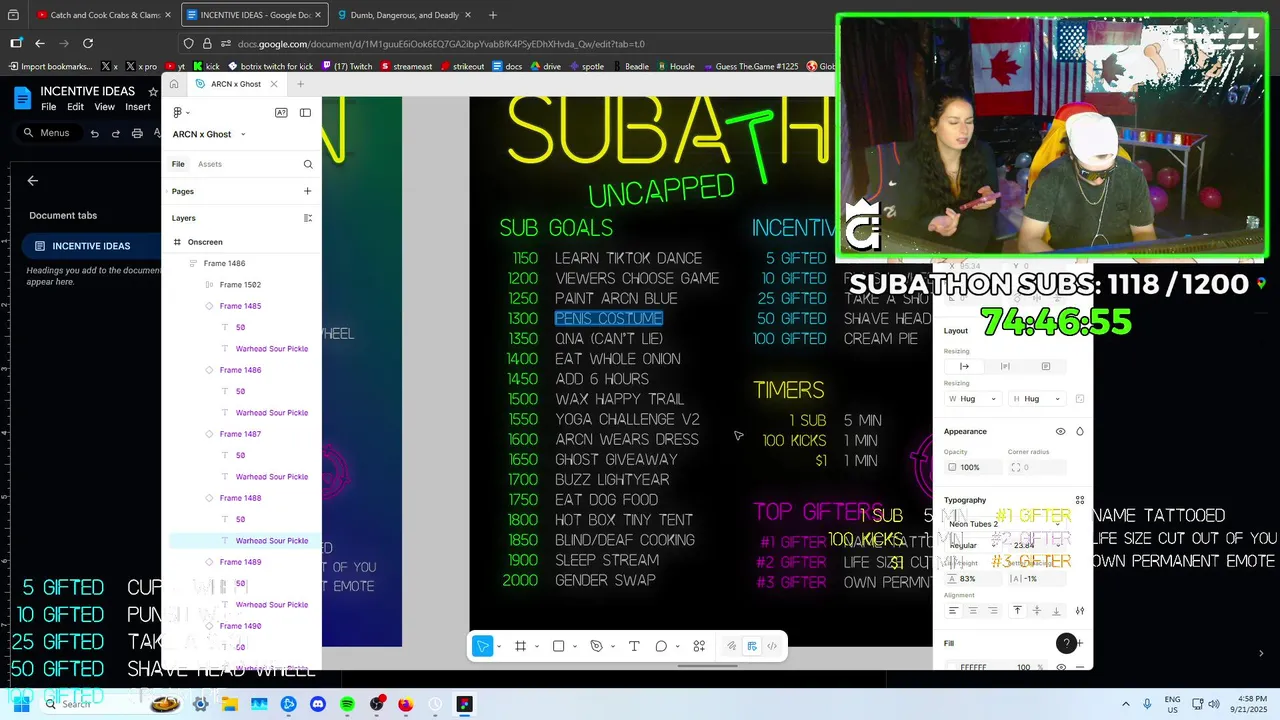This screenshot has height=720, width=1280.
Task: Click the search icon in Figma left panel
Action: tap(307, 164)
